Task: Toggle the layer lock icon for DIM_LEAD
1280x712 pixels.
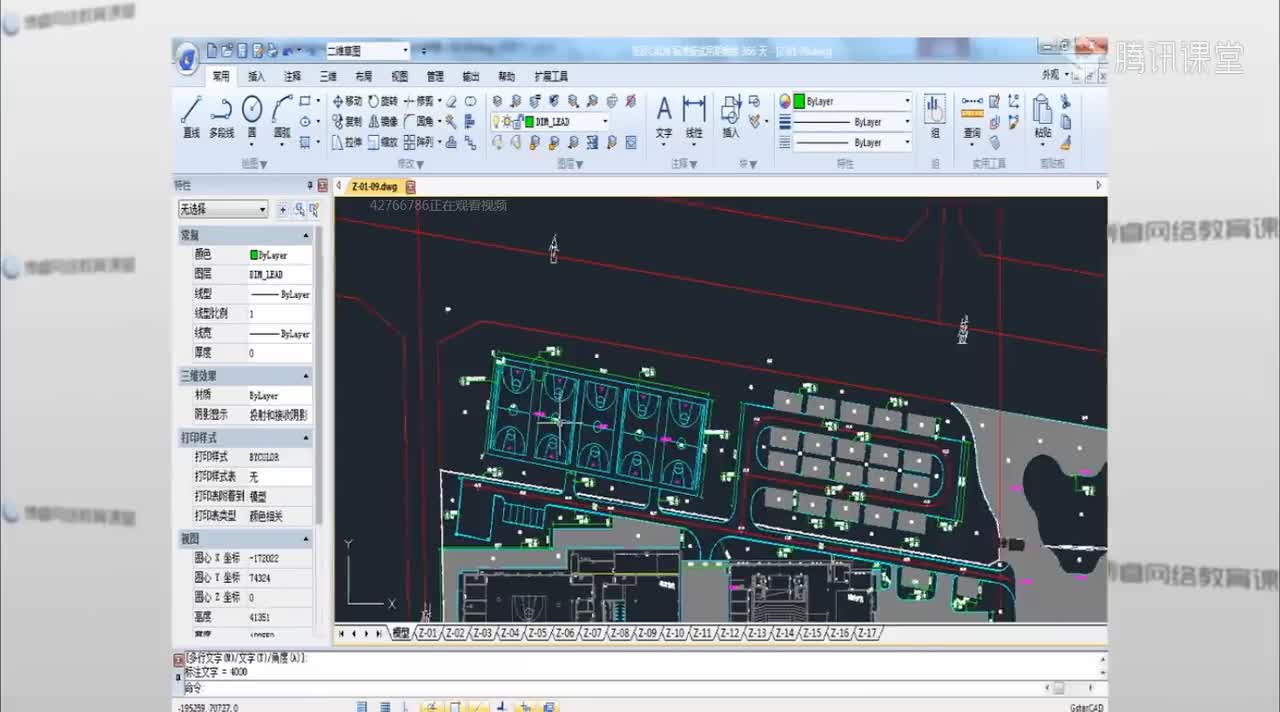Action: point(518,121)
